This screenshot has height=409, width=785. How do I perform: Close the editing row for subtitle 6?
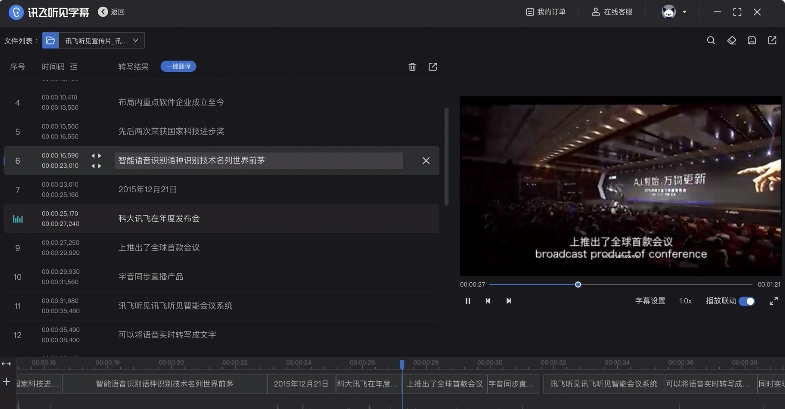[x=426, y=160]
